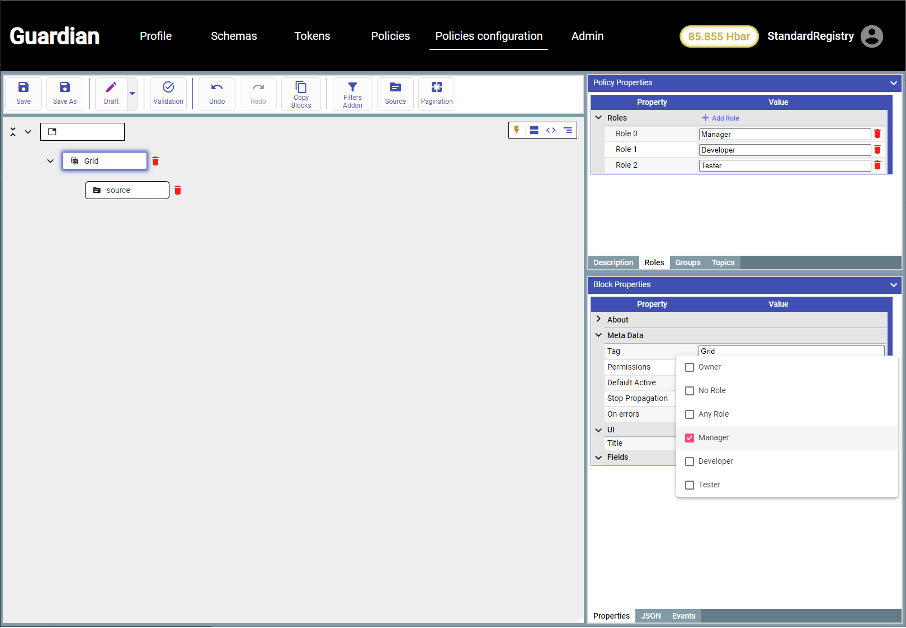Delete the Grid block with trash icon

[155, 161]
